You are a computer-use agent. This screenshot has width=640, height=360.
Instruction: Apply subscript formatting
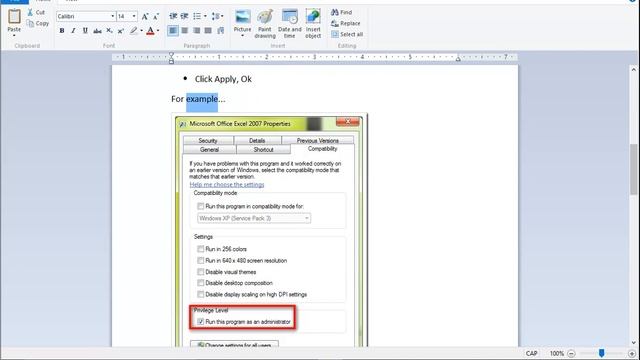pyautogui.click(x=109, y=31)
